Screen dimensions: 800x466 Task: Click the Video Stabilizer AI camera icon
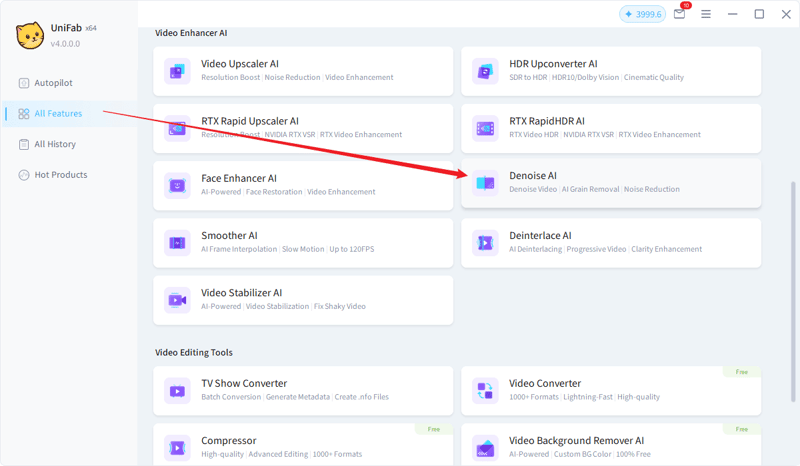(177, 300)
